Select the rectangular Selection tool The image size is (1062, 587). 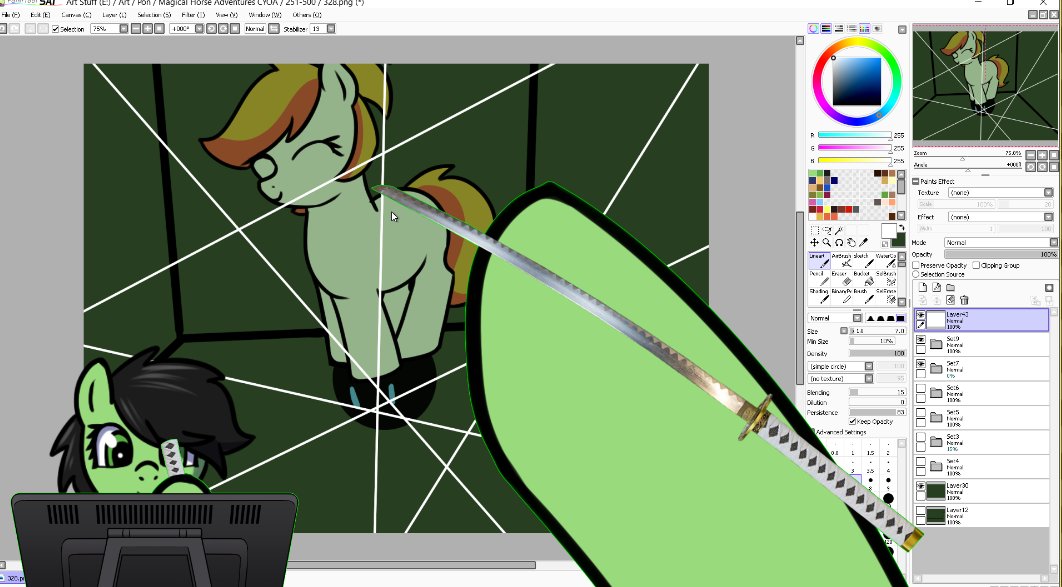(x=815, y=230)
